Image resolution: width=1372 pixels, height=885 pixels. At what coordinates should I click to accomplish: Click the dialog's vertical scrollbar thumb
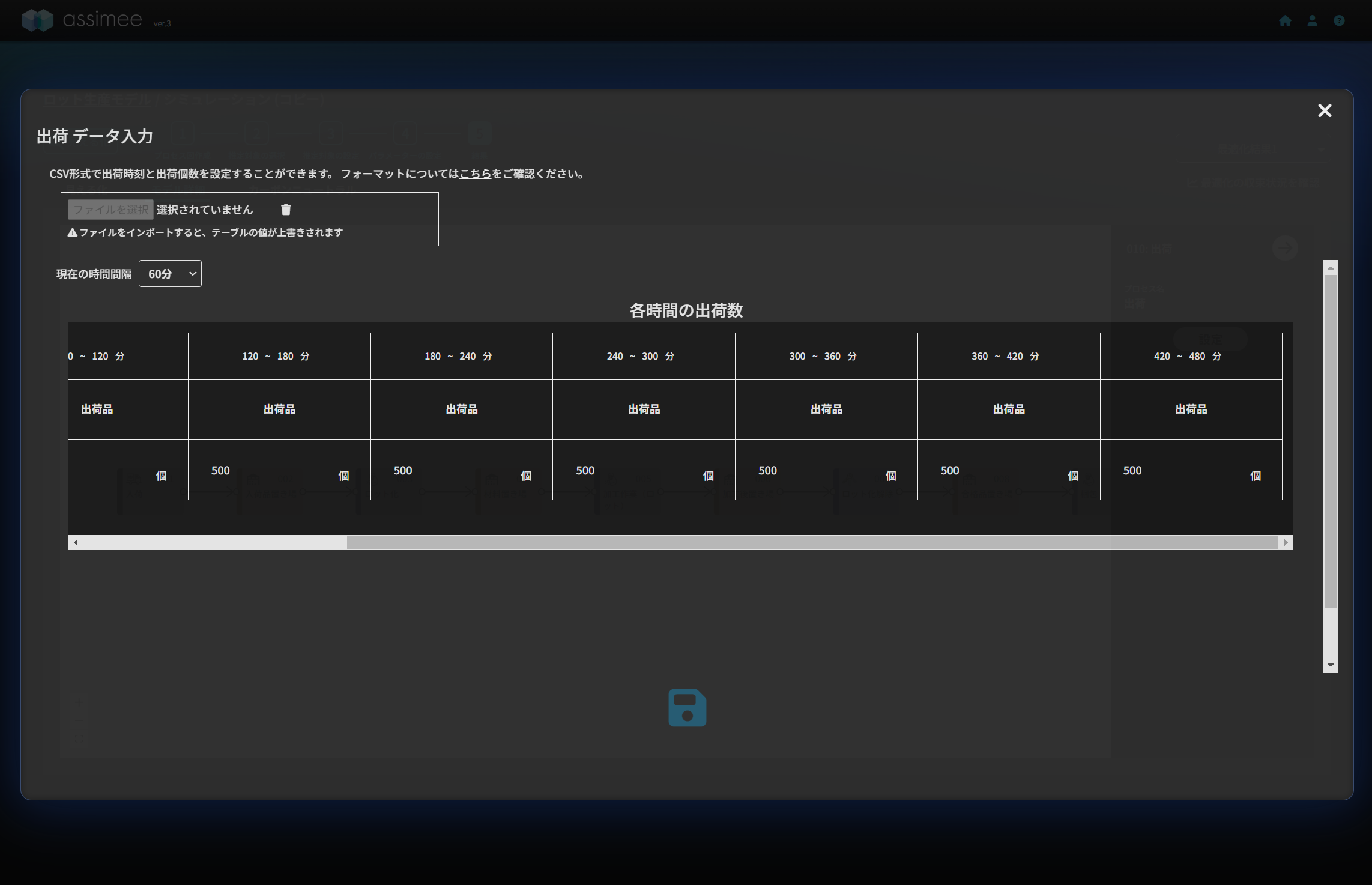pyautogui.click(x=1331, y=441)
